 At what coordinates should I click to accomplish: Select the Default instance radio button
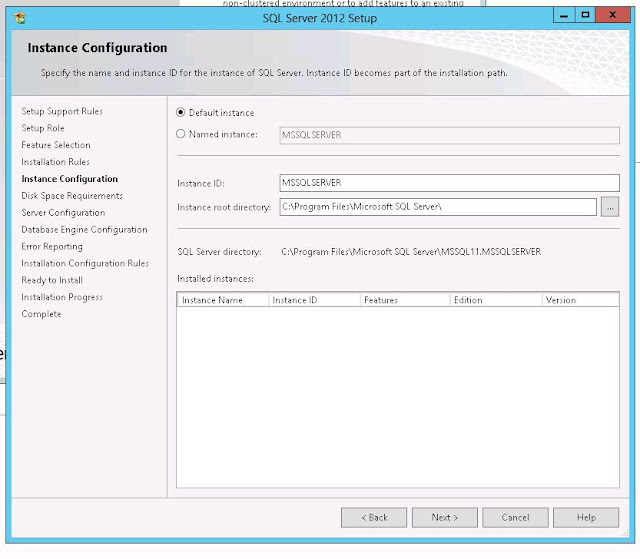pos(180,112)
